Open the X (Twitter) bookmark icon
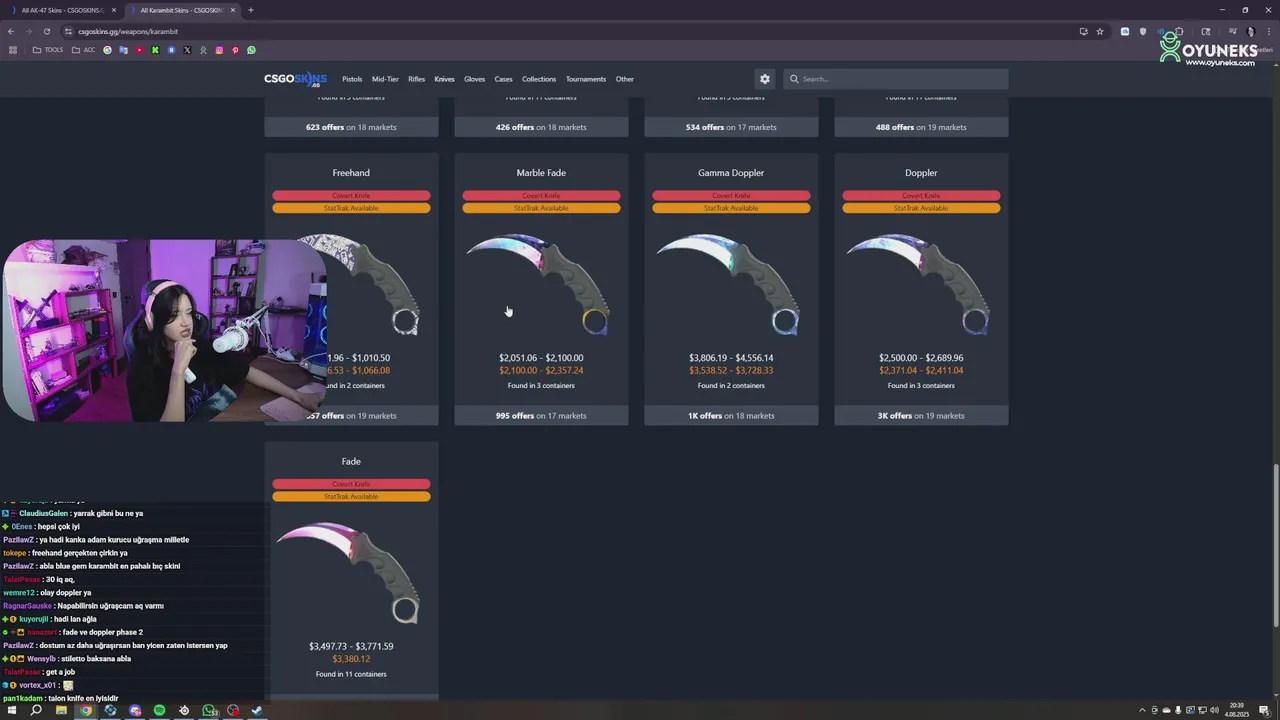 click(187, 50)
